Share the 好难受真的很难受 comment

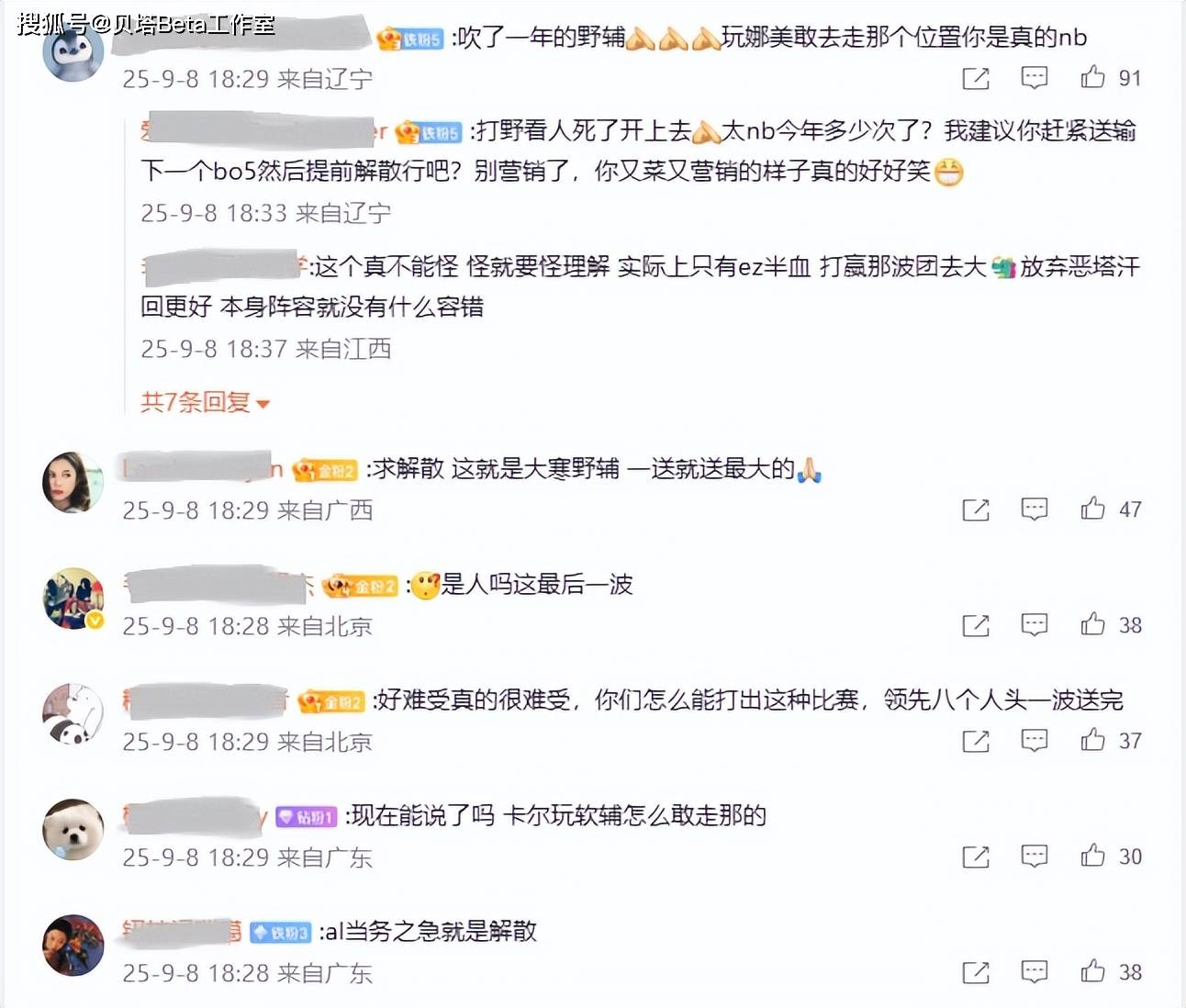pos(975,741)
